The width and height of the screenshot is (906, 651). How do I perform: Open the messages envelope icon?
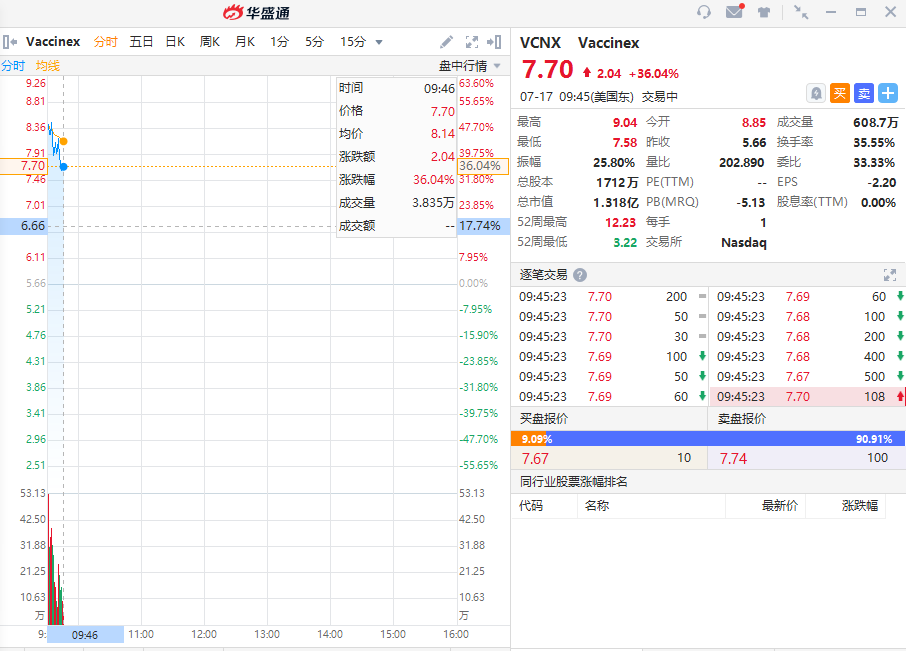pyautogui.click(x=734, y=12)
